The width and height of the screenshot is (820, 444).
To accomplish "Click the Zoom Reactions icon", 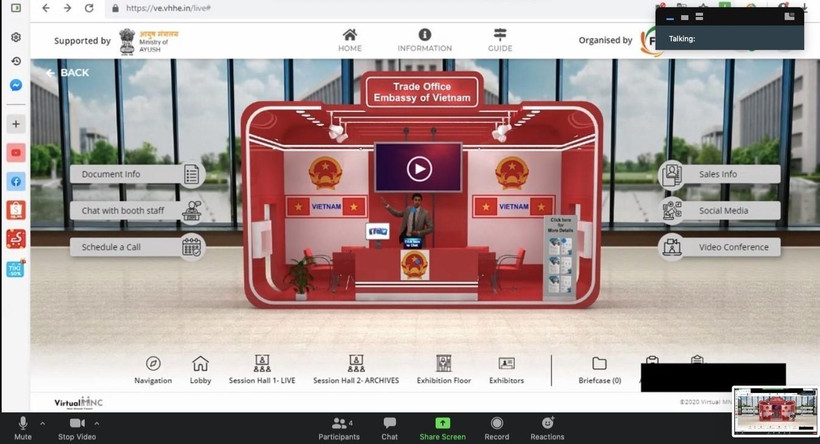I will (x=547, y=424).
